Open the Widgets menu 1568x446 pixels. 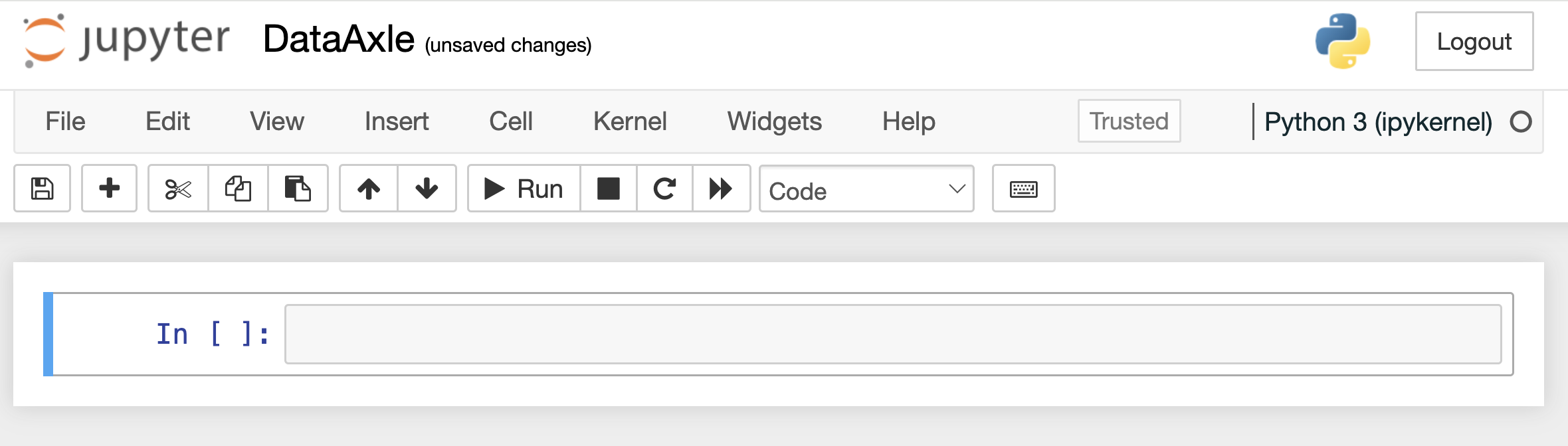(774, 121)
